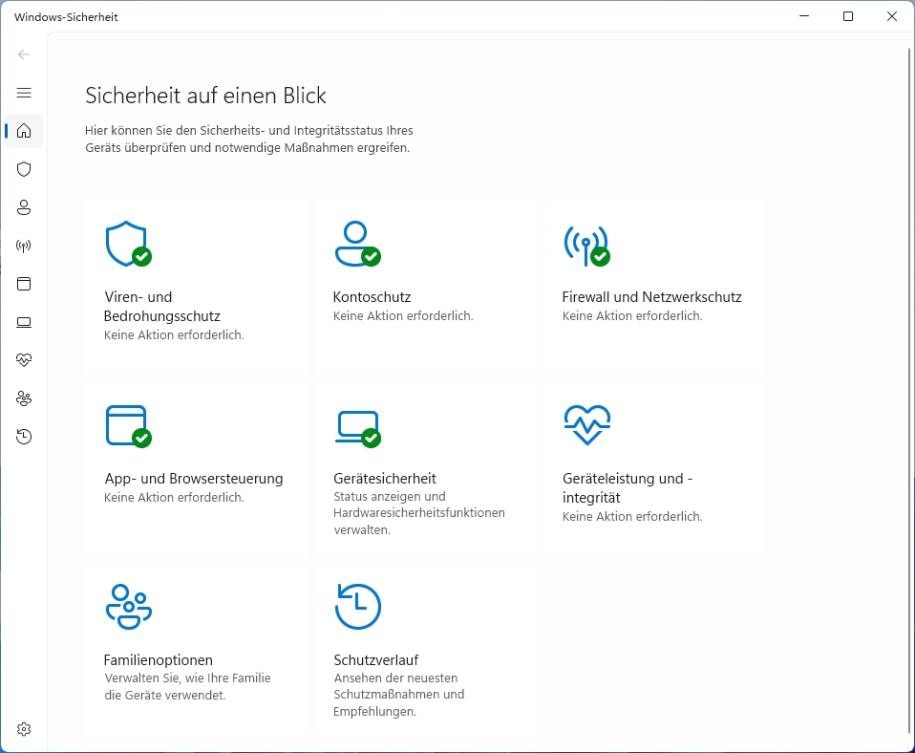
Task: Open the Familienoptionen tile
Action: [x=196, y=645]
